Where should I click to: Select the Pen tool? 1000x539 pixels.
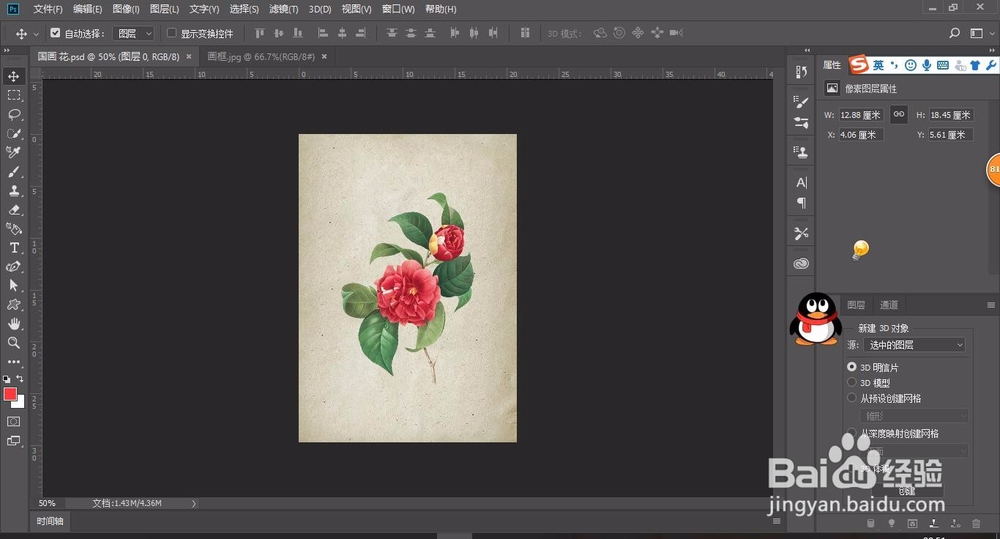[13, 267]
